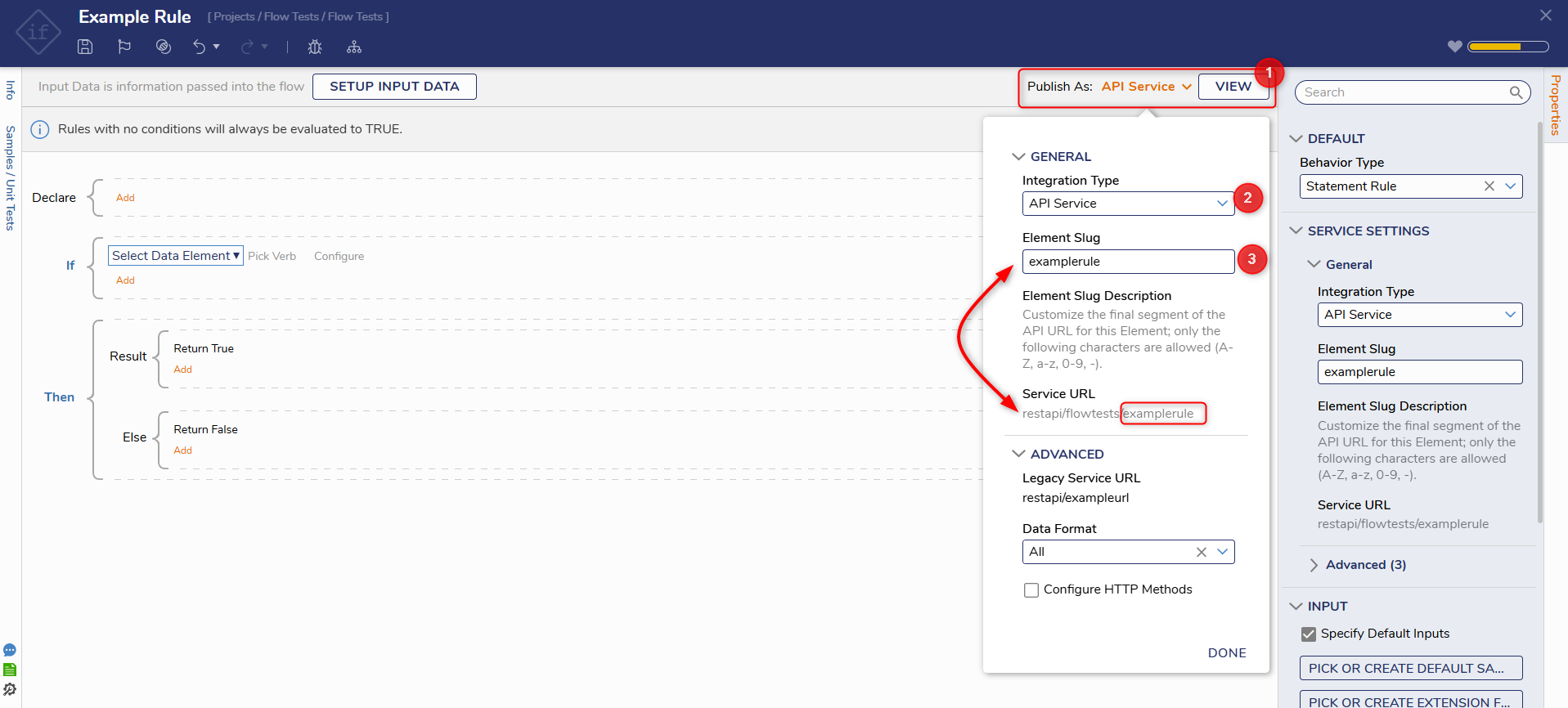This screenshot has height=708, width=1568.
Task: Open the debugger bug icon
Action: click(315, 47)
